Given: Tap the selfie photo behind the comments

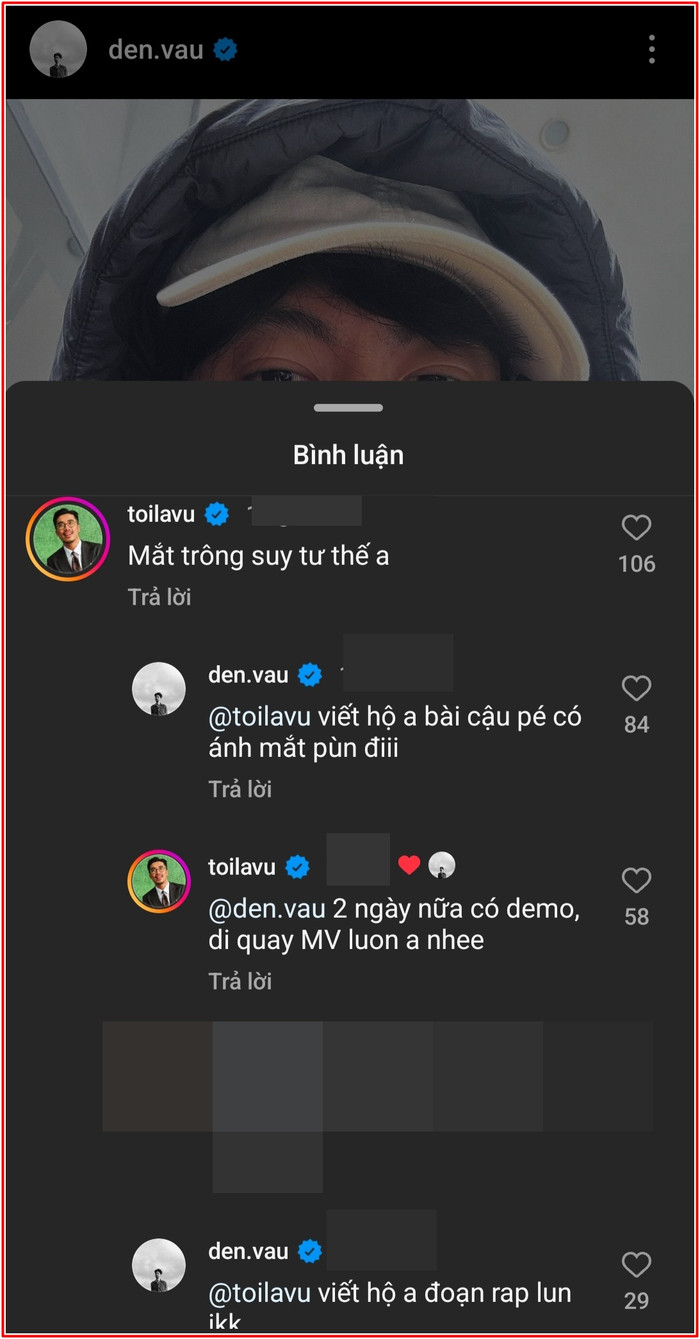Looking at the screenshot, I should click(350, 240).
